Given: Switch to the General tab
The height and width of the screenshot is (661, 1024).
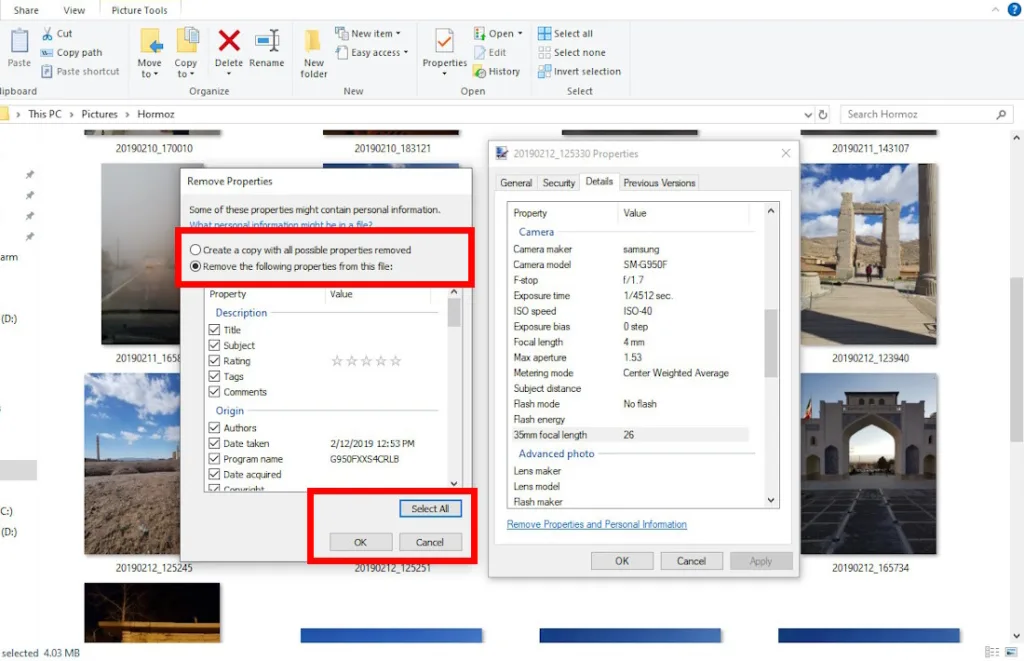Looking at the screenshot, I should [516, 183].
